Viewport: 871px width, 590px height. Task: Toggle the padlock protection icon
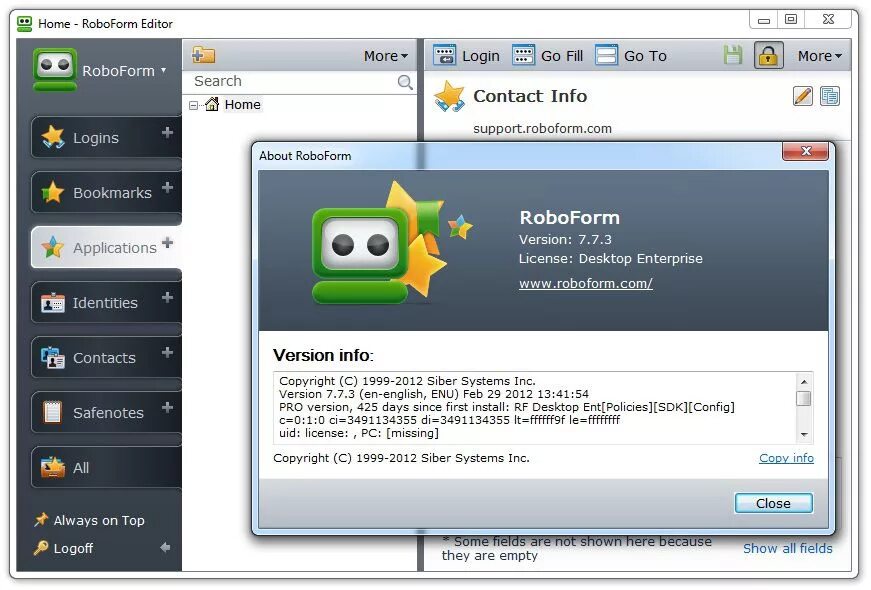[769, 56]
